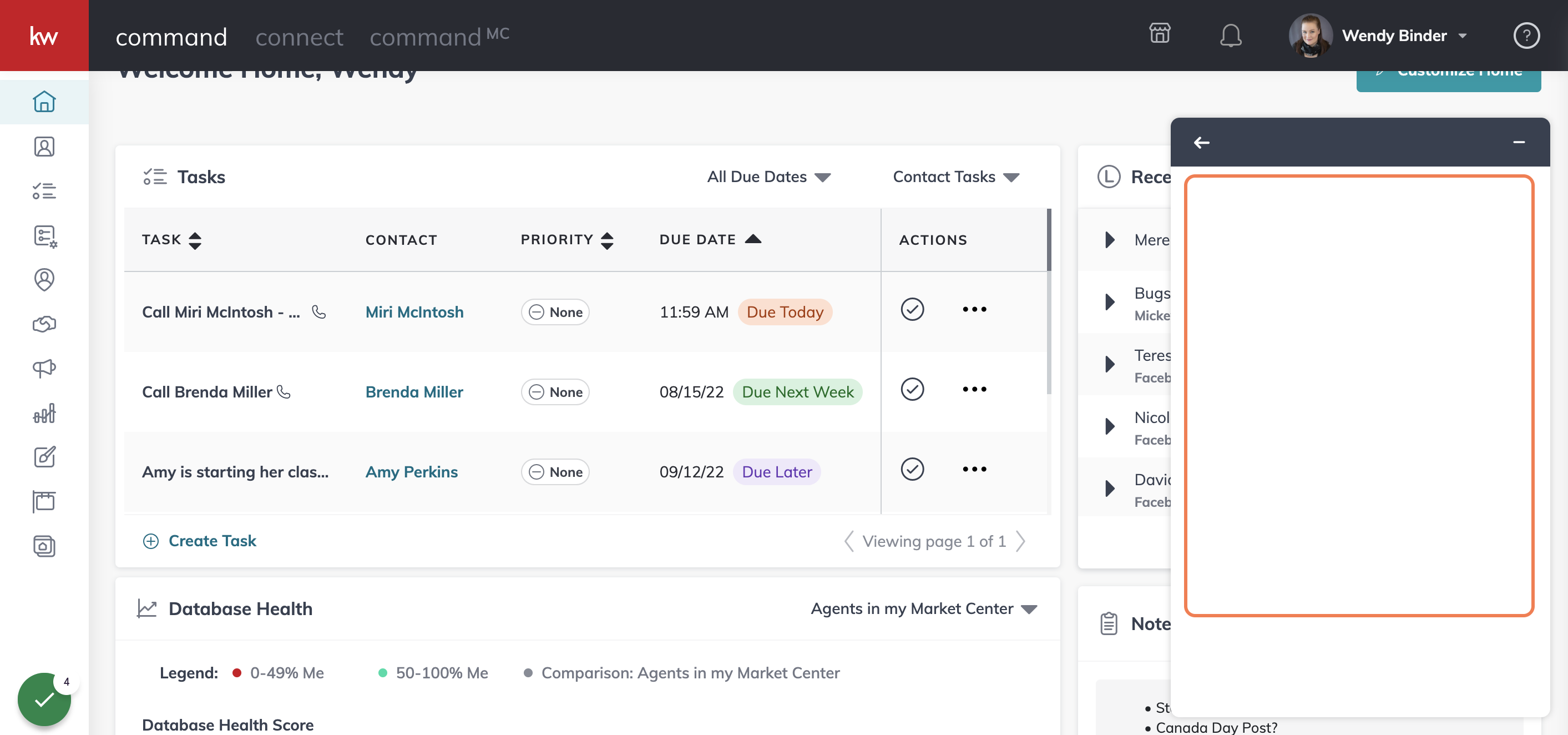Screen dimensions: 1568x735
Task: Set priority None for Miri McIntosh task
Action: (555, 312)
